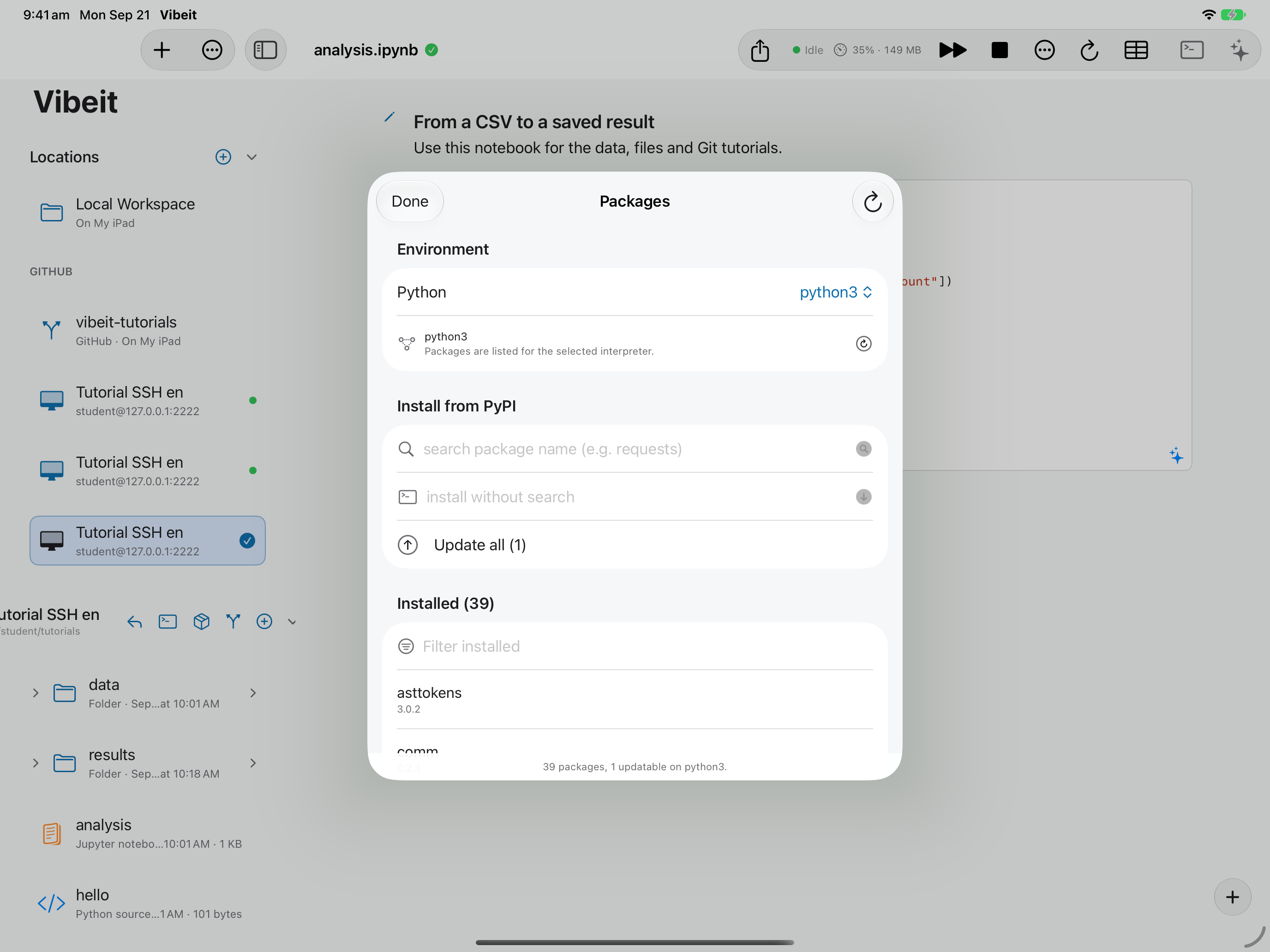Image resolution: width=1270 pixels, height=952 pixels.
Task: Add a new location with circled plus
Action: point(223,157)
